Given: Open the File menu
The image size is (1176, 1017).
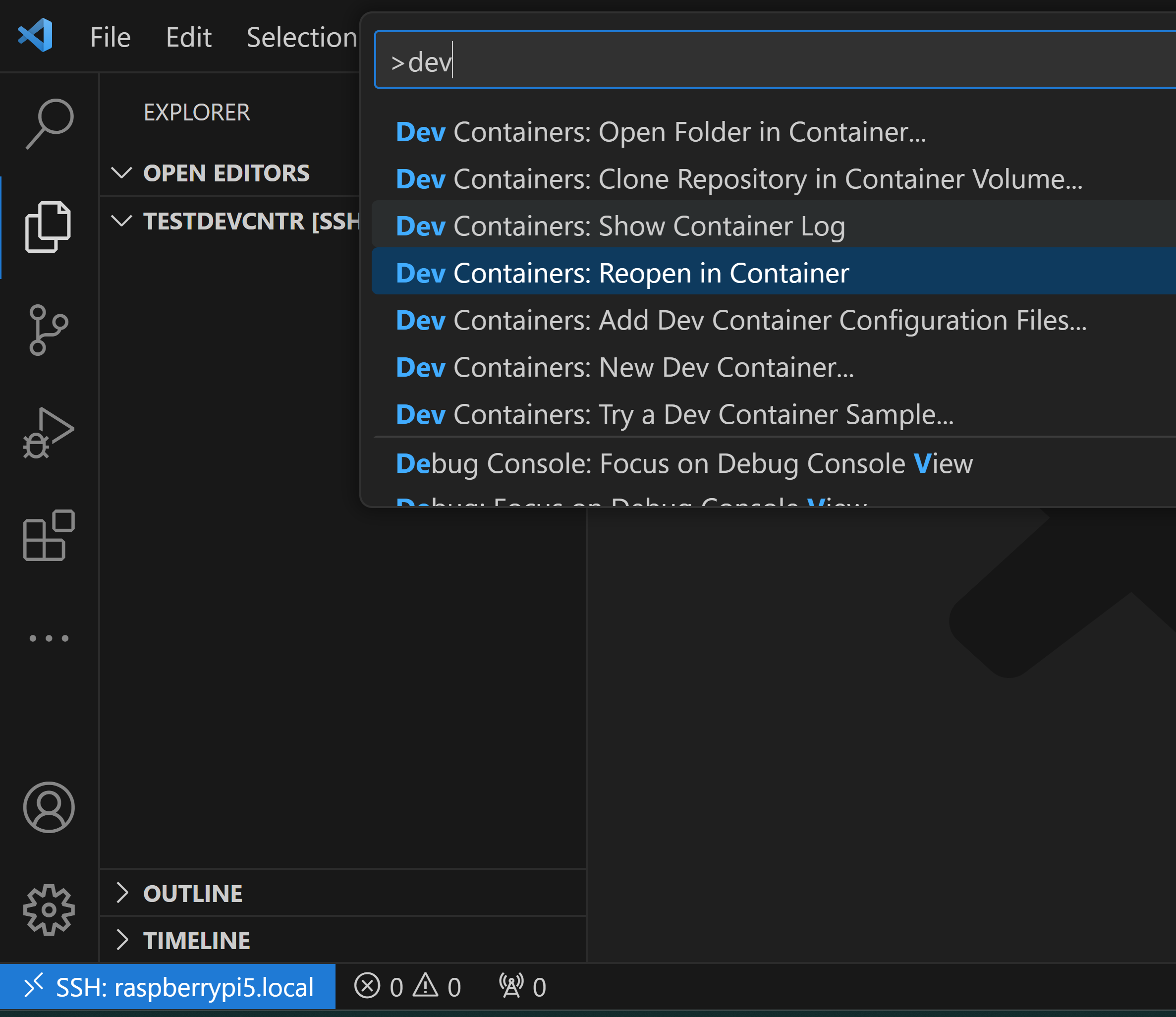Looking at the screenshot, I should click(x=110, y=38).
